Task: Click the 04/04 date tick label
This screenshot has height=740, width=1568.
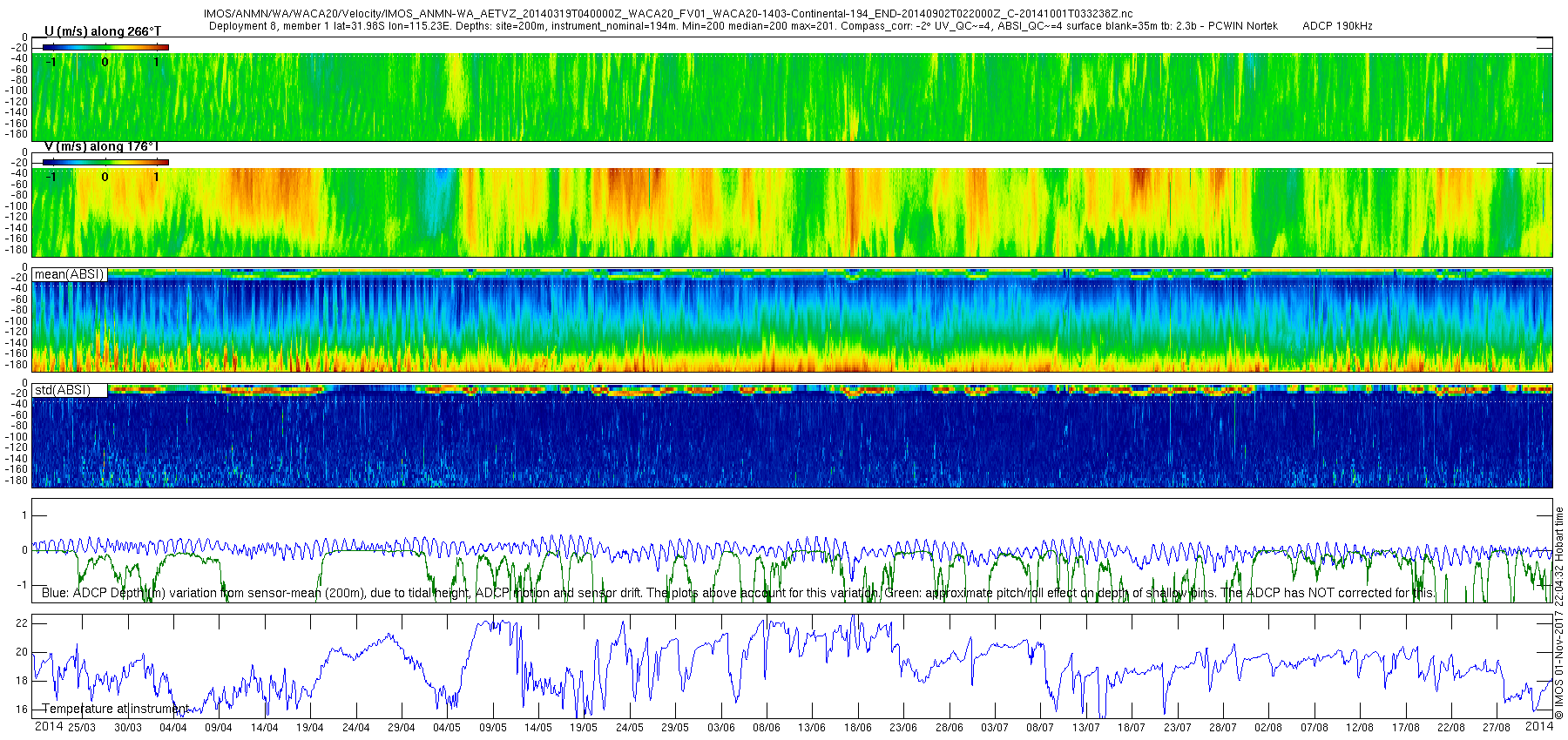Action: 173,728
